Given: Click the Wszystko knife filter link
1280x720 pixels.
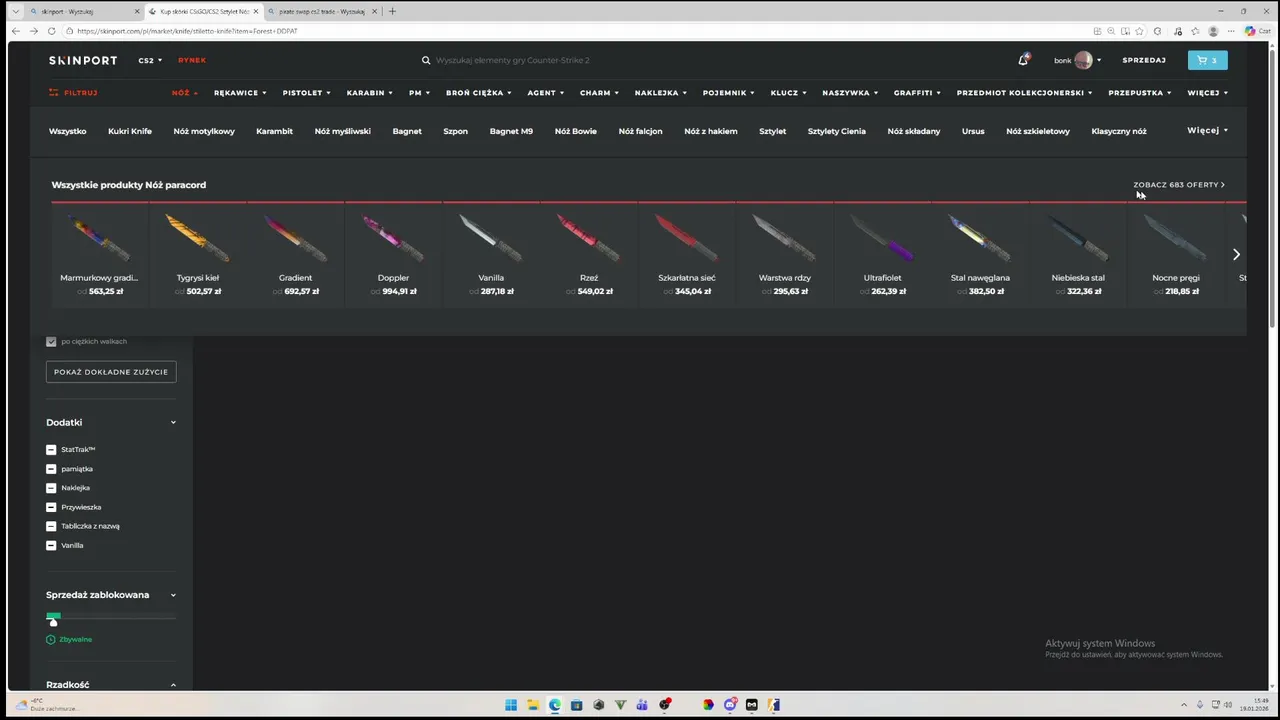Looking at the screenshot, I should [68, 131].
